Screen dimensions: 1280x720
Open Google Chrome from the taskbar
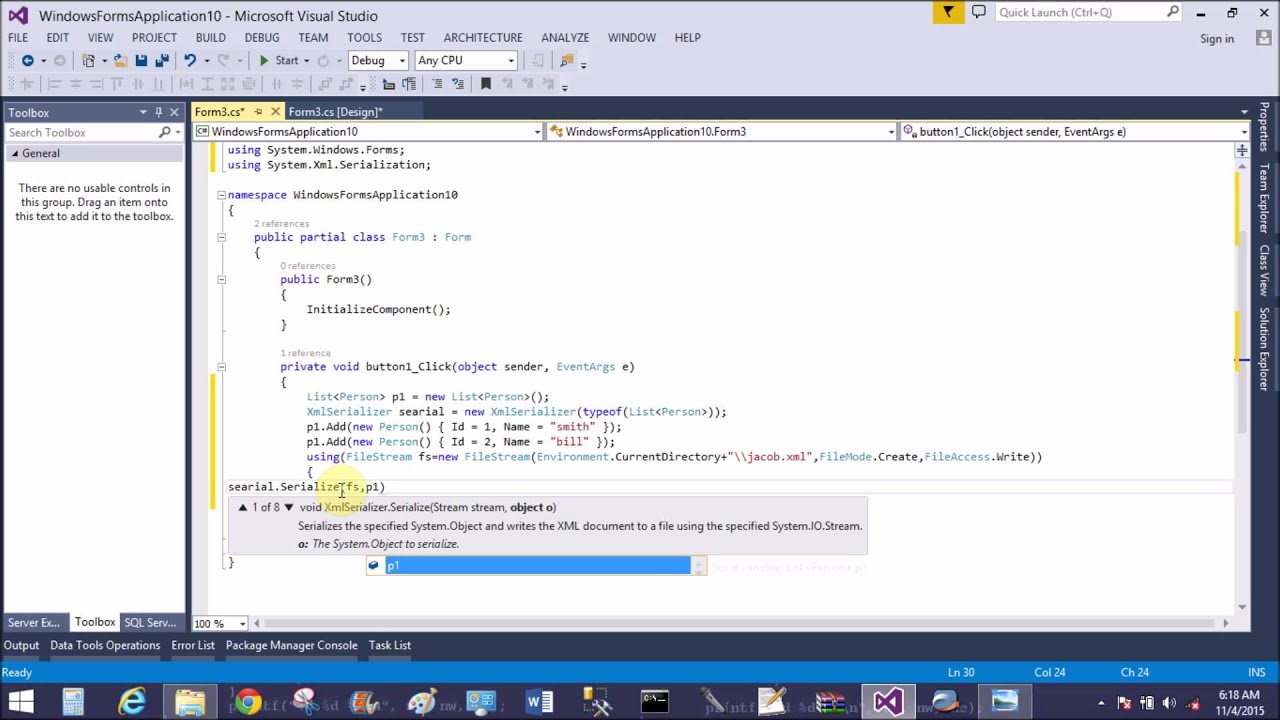(247, 702)
